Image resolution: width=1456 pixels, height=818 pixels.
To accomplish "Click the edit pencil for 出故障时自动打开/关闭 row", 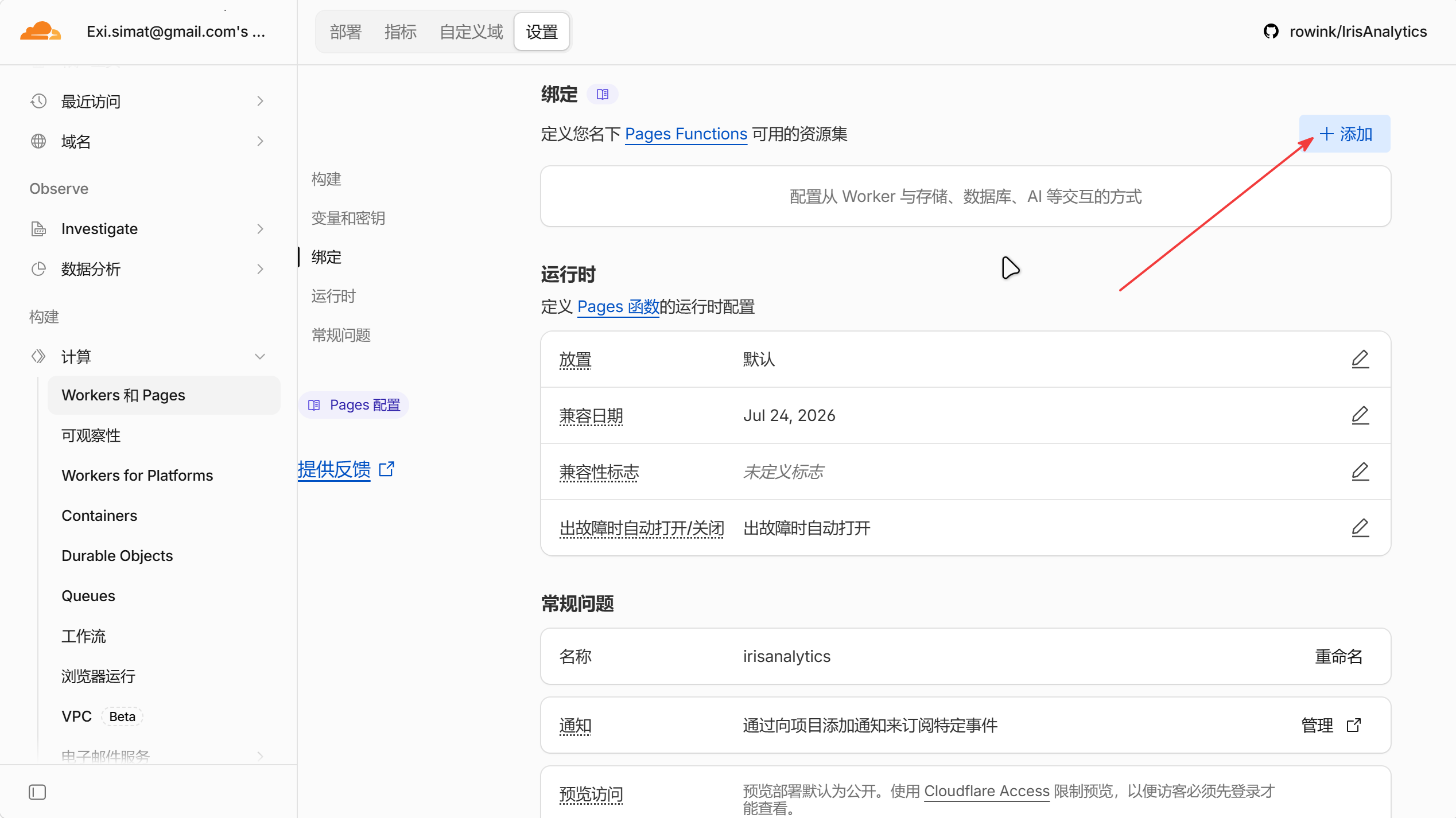I will pyautogui.click(x=1360, y=528).
